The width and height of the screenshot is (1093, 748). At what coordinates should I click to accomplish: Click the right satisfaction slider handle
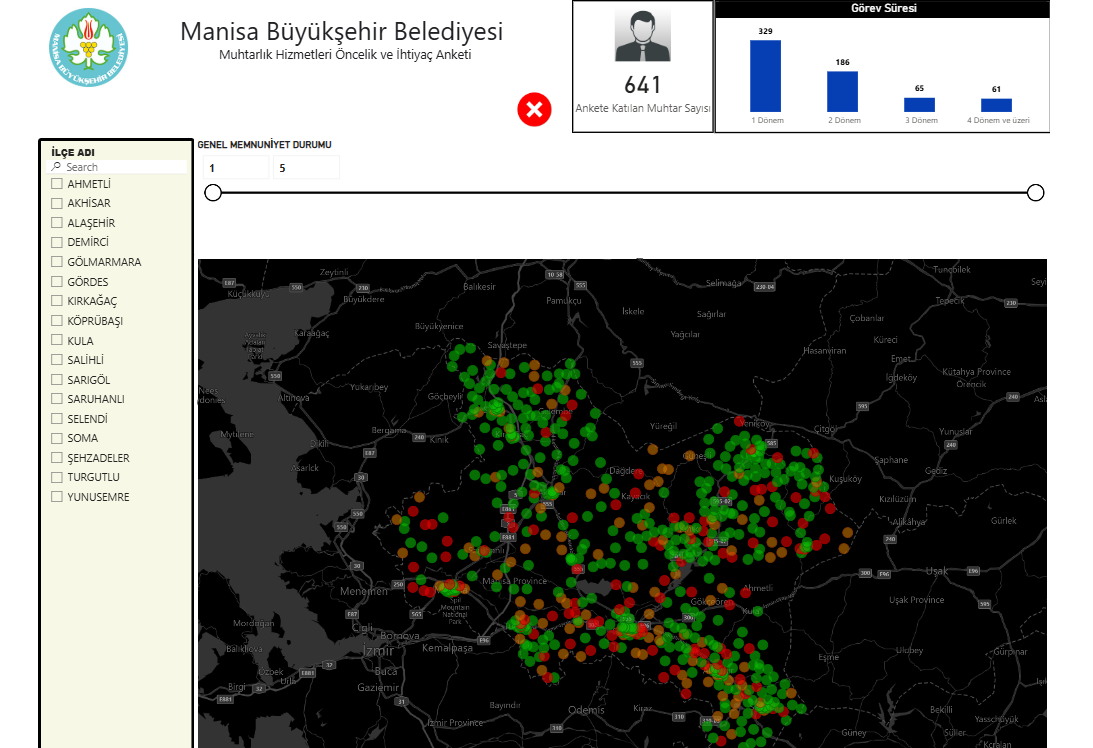[x=1036, y=193]
